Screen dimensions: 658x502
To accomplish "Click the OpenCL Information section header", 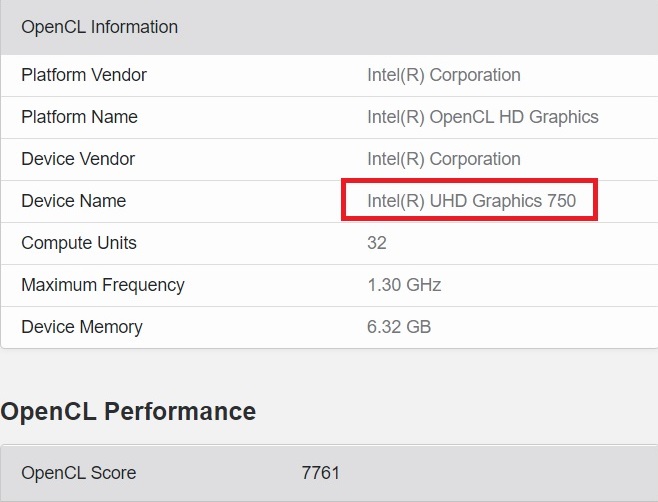I will [99, 27].
